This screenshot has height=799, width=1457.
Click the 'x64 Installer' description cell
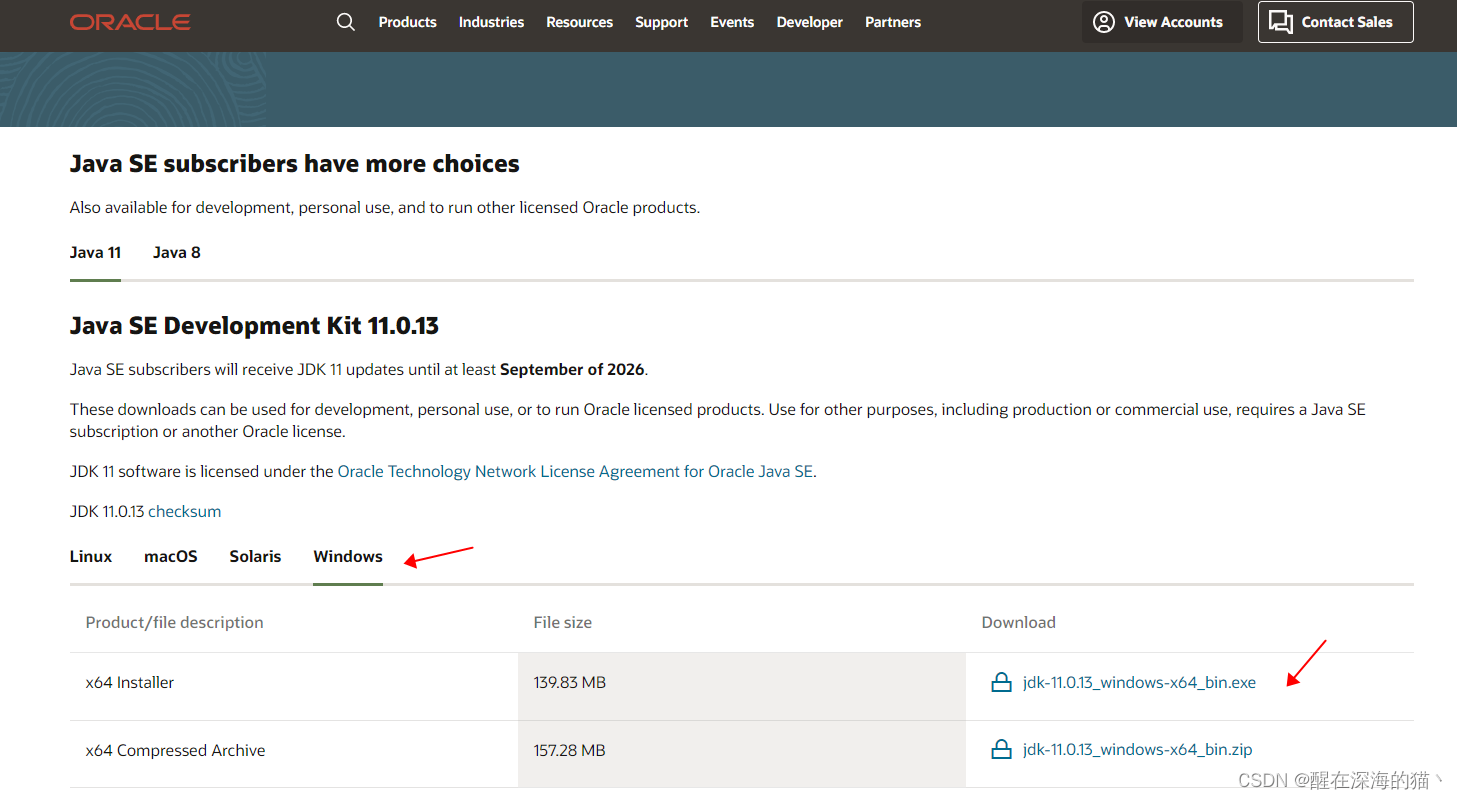pyautogui.click(x=294, y=686)
